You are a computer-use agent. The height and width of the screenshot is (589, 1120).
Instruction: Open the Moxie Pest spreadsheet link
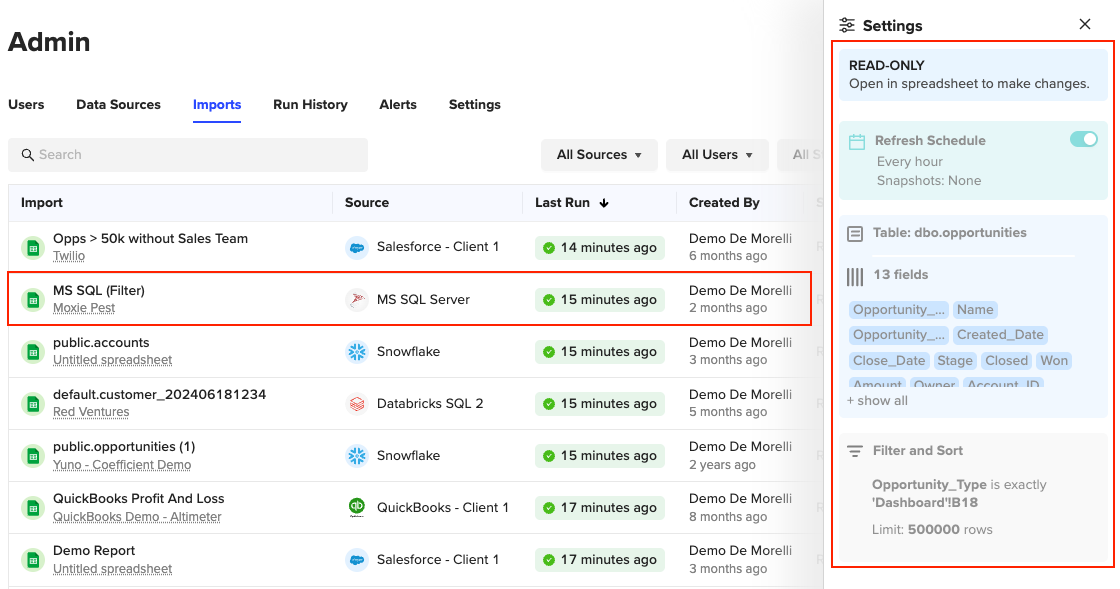pos(84,308)
